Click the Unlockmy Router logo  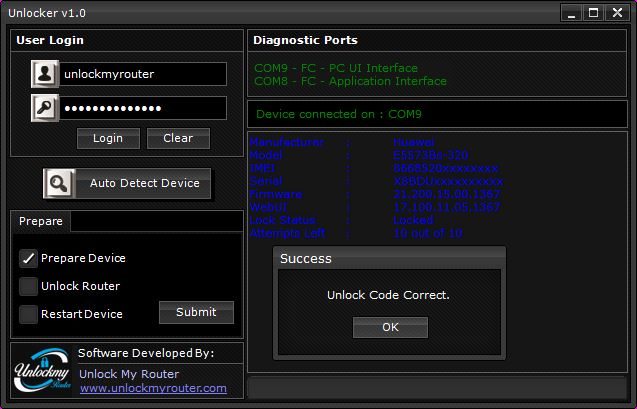42,370
